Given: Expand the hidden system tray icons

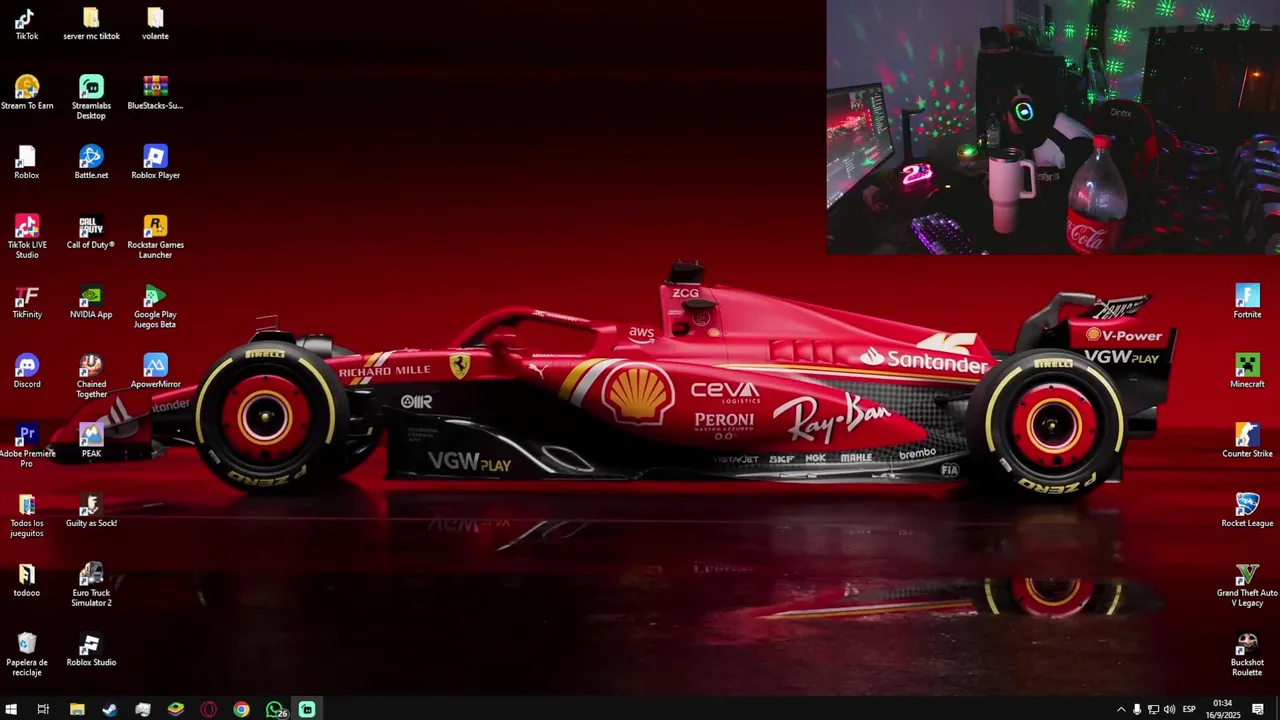Looking at the screenshot, I should (1121, 709).
